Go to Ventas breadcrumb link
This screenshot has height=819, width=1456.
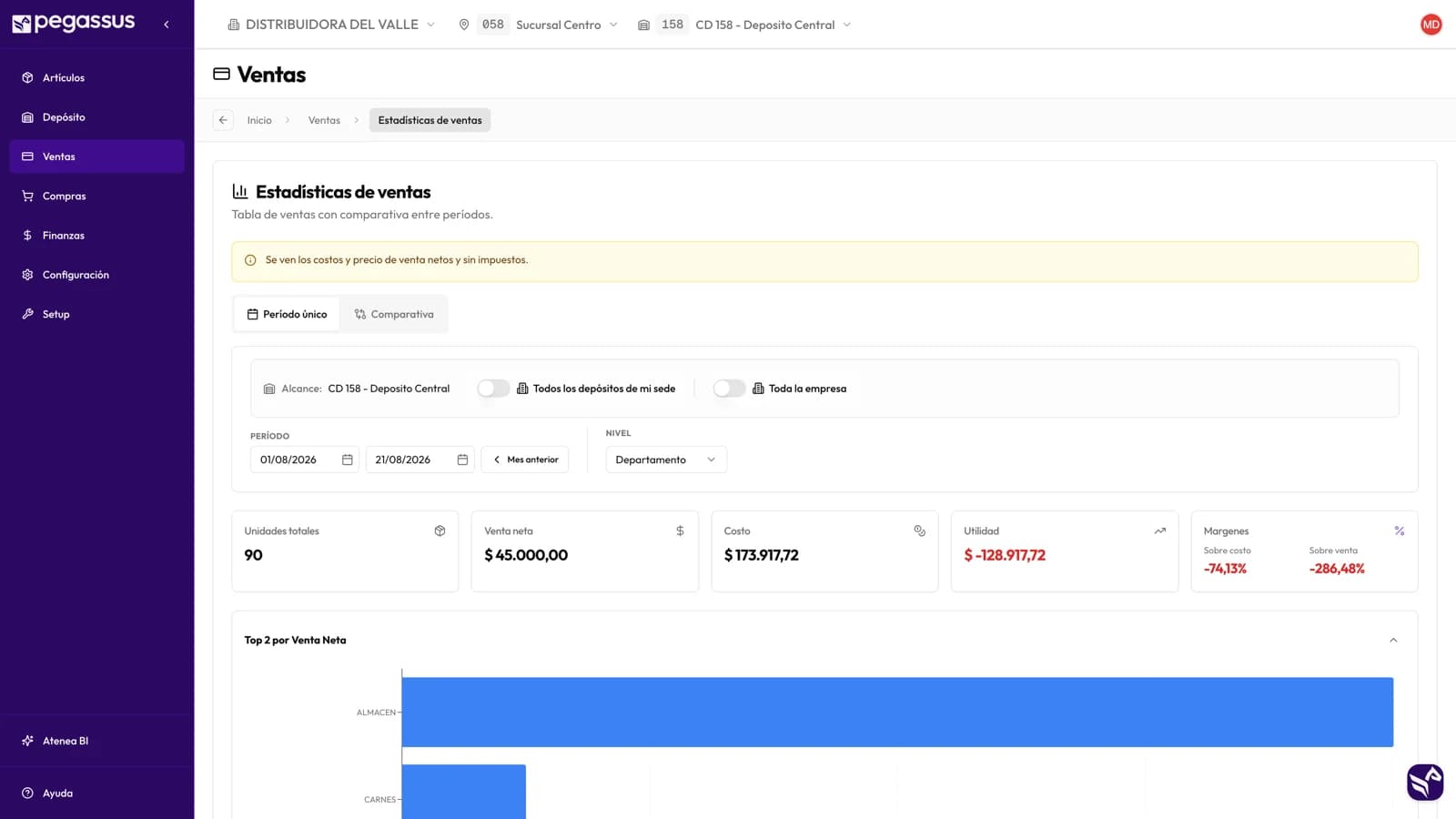pos(324,120)
